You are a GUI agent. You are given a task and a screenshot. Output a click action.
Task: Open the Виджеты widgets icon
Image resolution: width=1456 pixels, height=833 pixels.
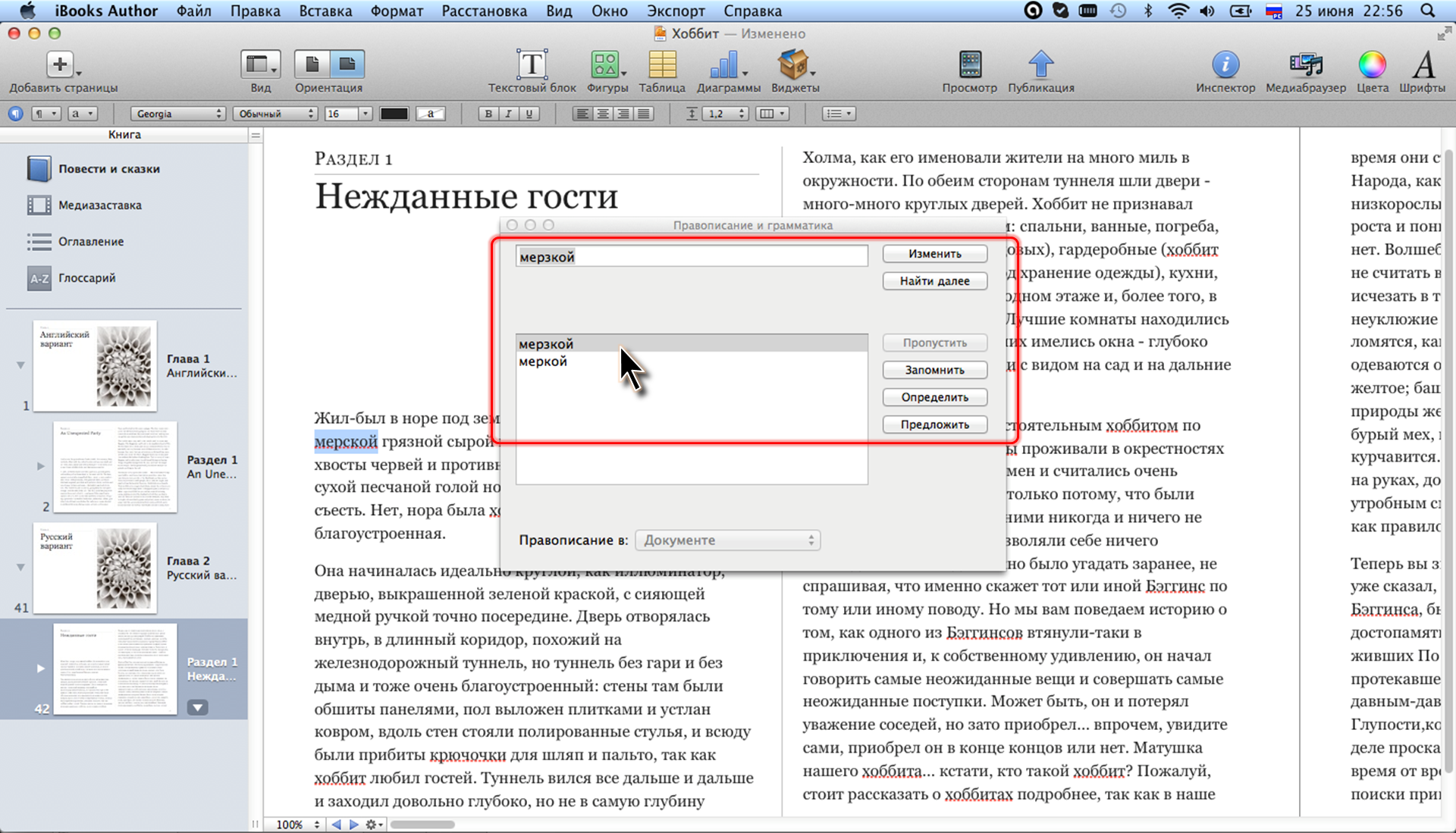coord(793,64)
